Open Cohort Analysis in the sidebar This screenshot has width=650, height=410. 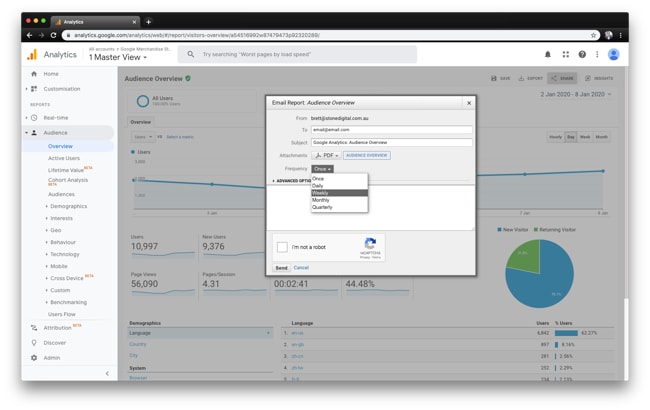pos(68,180)
